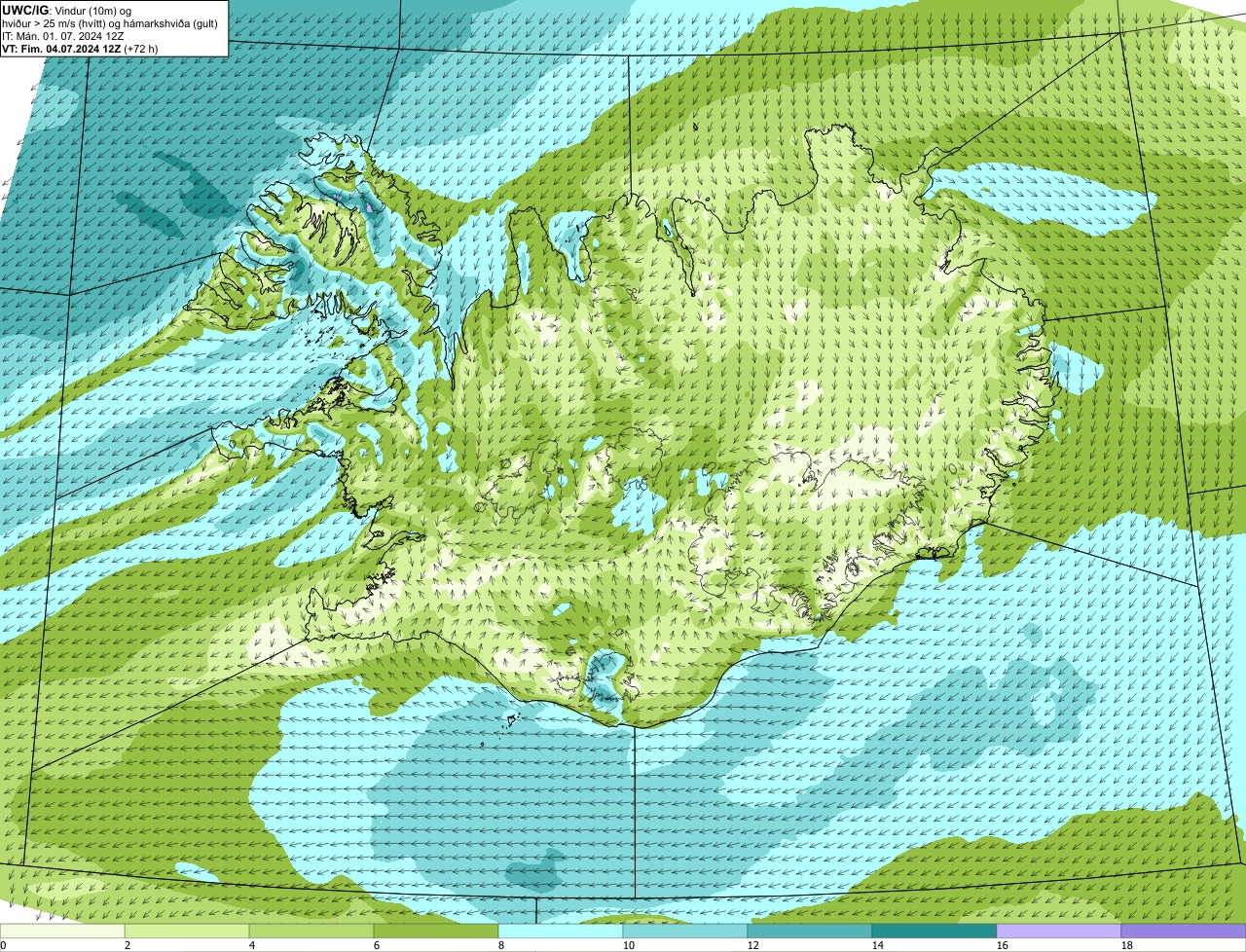This screenshot has height=952, width=1246.
Task: Click the aqua 10–12 m/s legend swatch
Action: tap(685, 932)
